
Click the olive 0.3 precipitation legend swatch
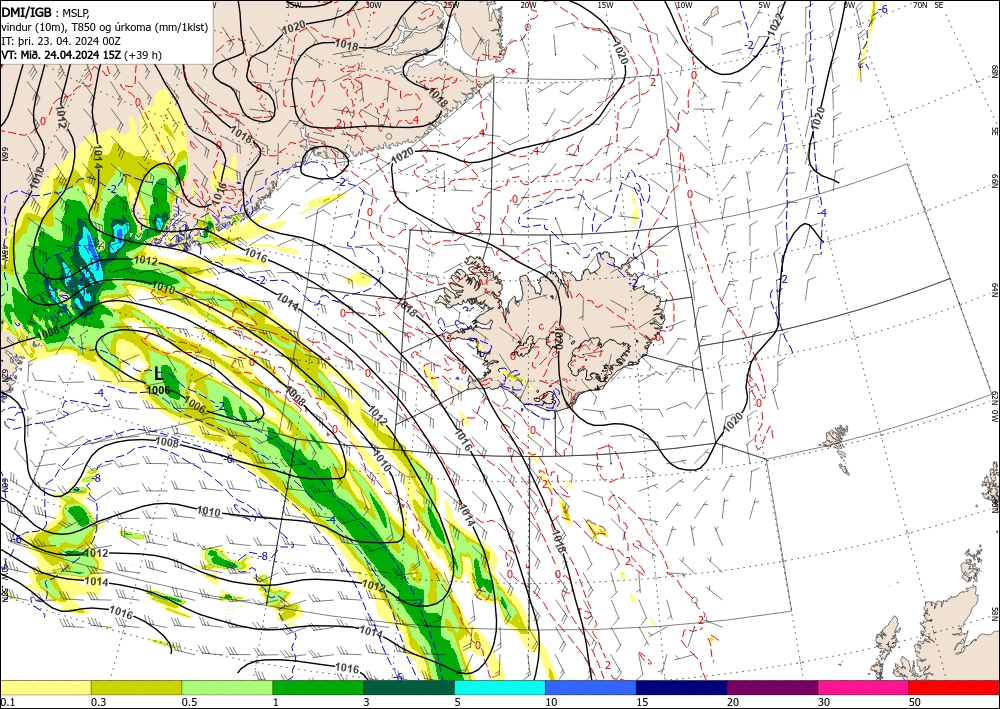[136, 687]
